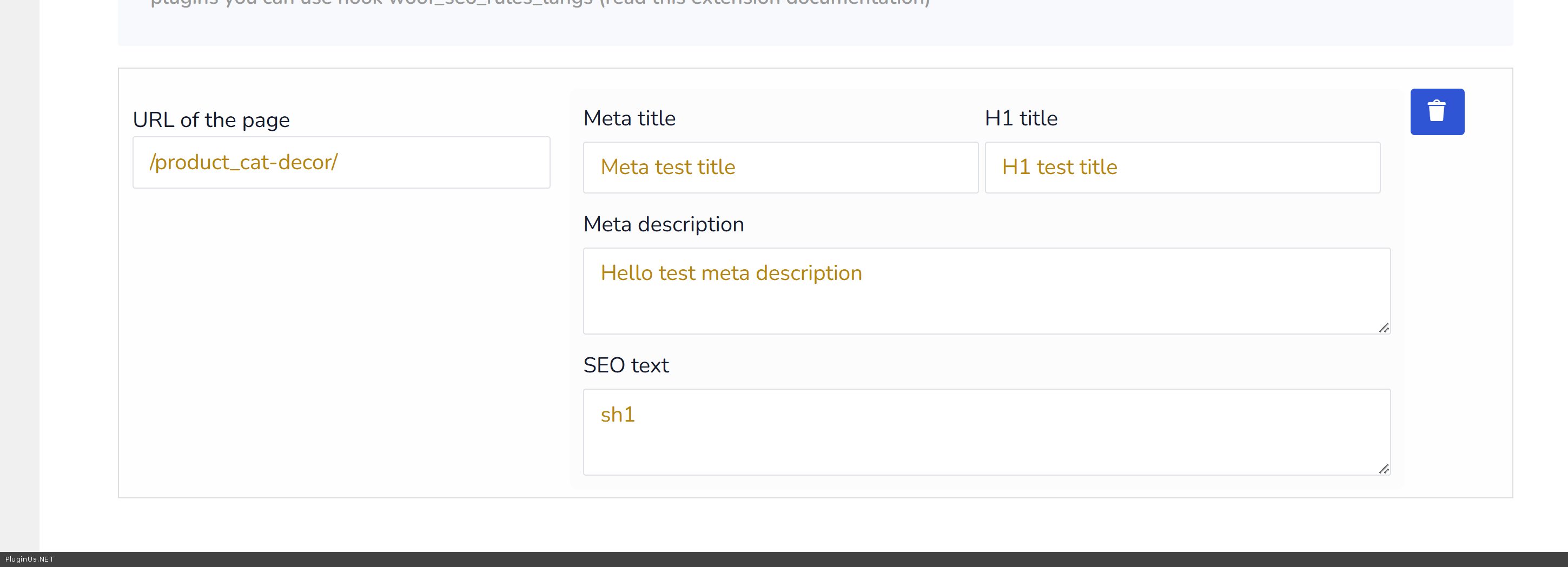
Task: Open the PluginUs.NET footer text
Action: tap(29, 559)
